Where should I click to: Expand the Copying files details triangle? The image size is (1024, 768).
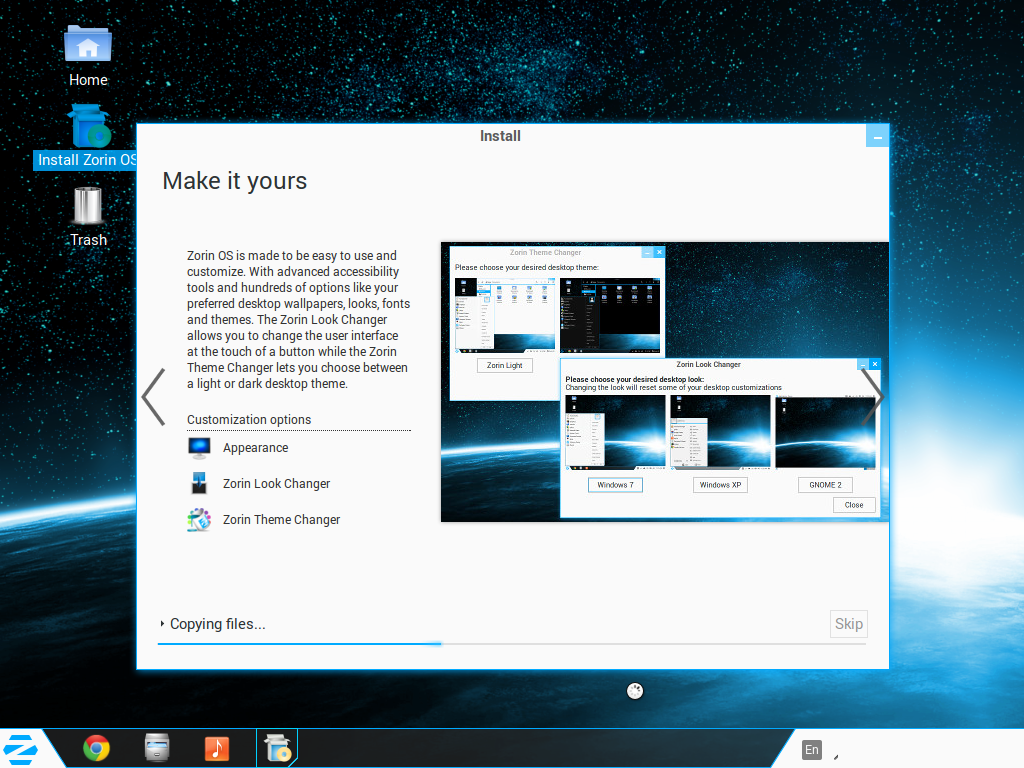[x=162, y=624]
